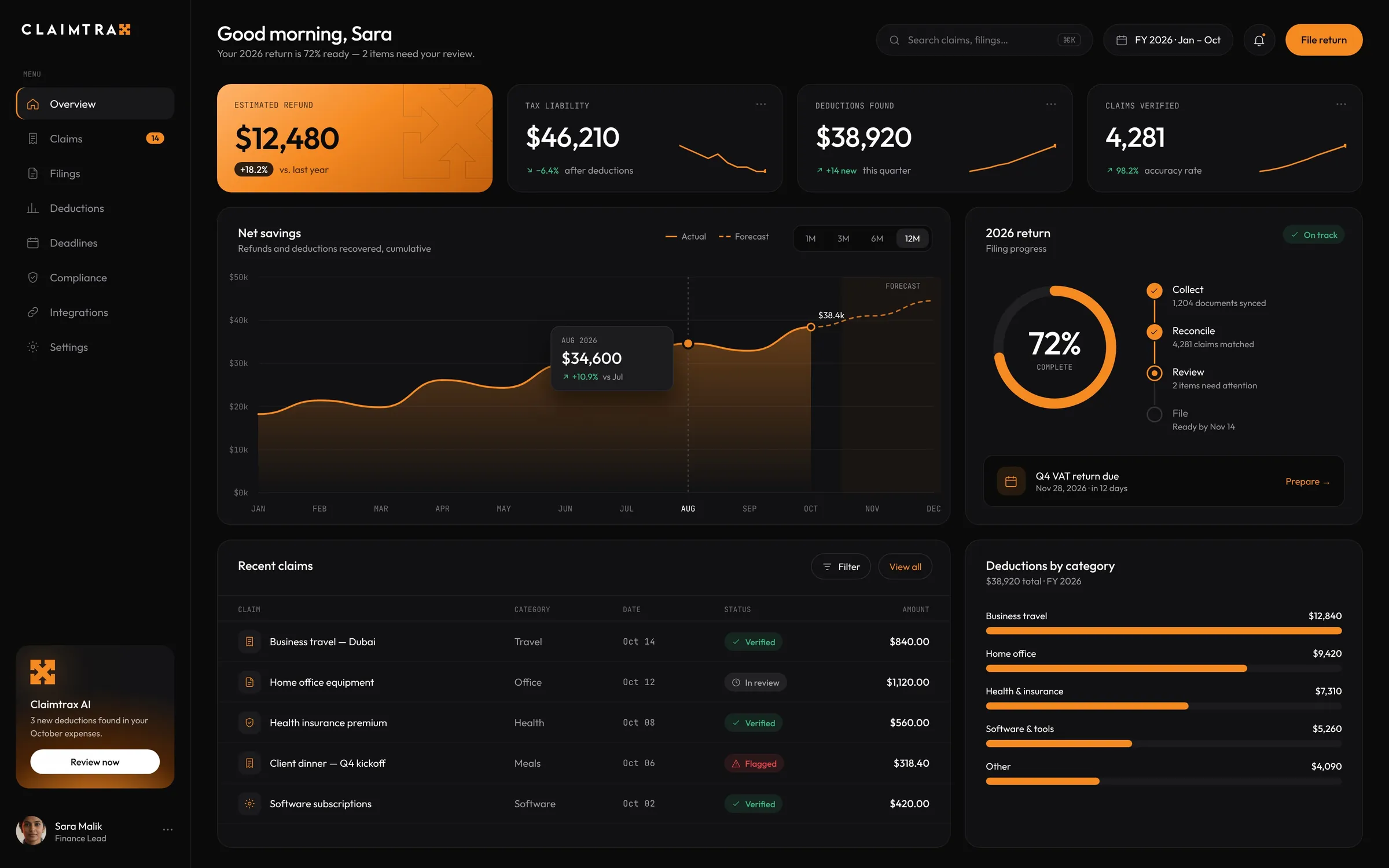Click the Business travel deductions bar
This screenshot has height=868, width=1389.
(1163, 631)
